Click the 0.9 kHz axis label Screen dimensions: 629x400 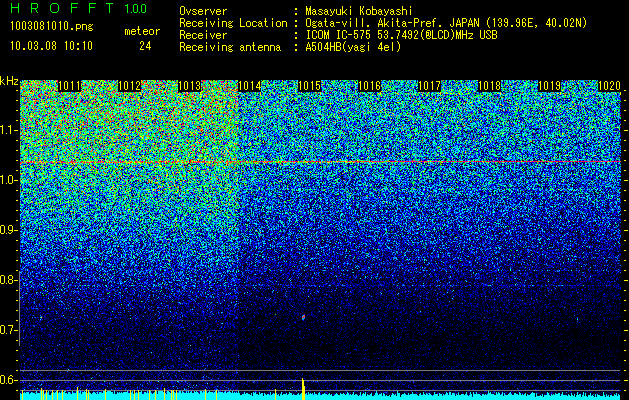(x=8, y=230)
